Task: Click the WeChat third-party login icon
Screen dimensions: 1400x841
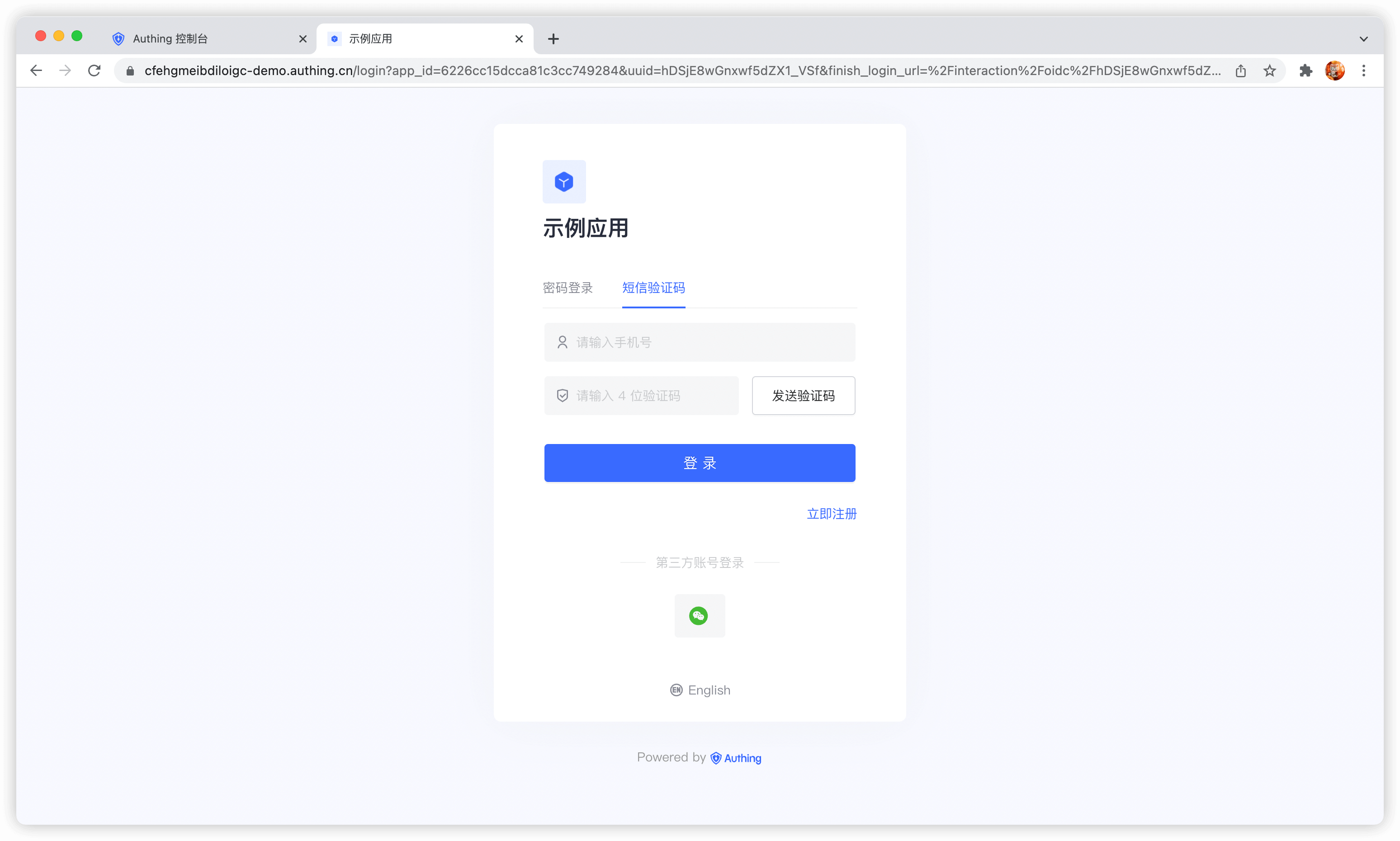Action: pyautogui.click(x=699, y=615)
